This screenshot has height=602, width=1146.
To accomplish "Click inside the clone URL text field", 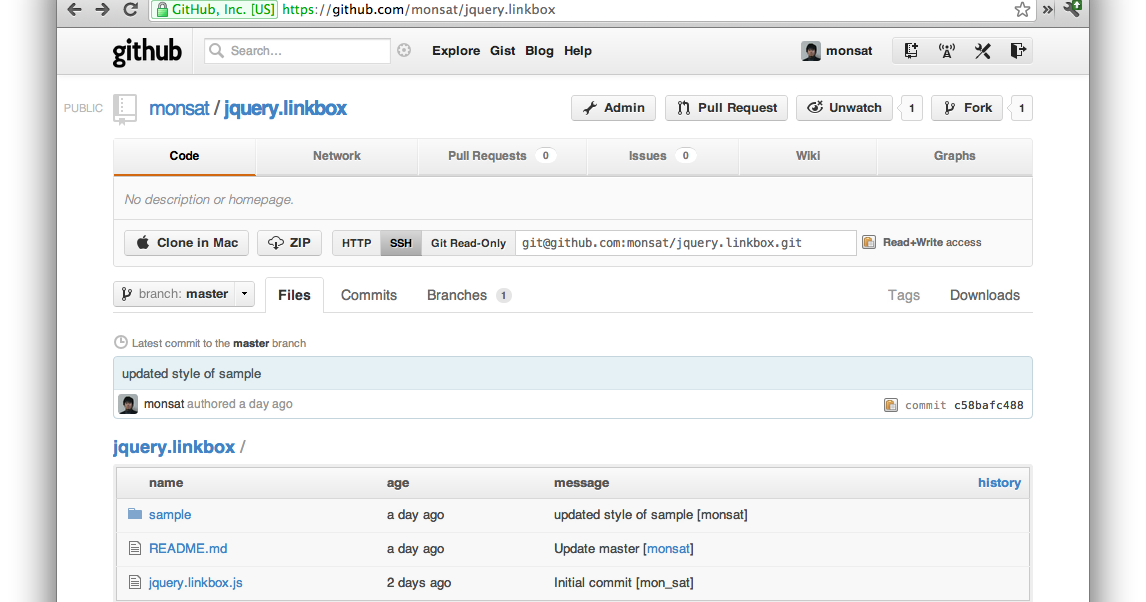I will [x=685, y=242].
